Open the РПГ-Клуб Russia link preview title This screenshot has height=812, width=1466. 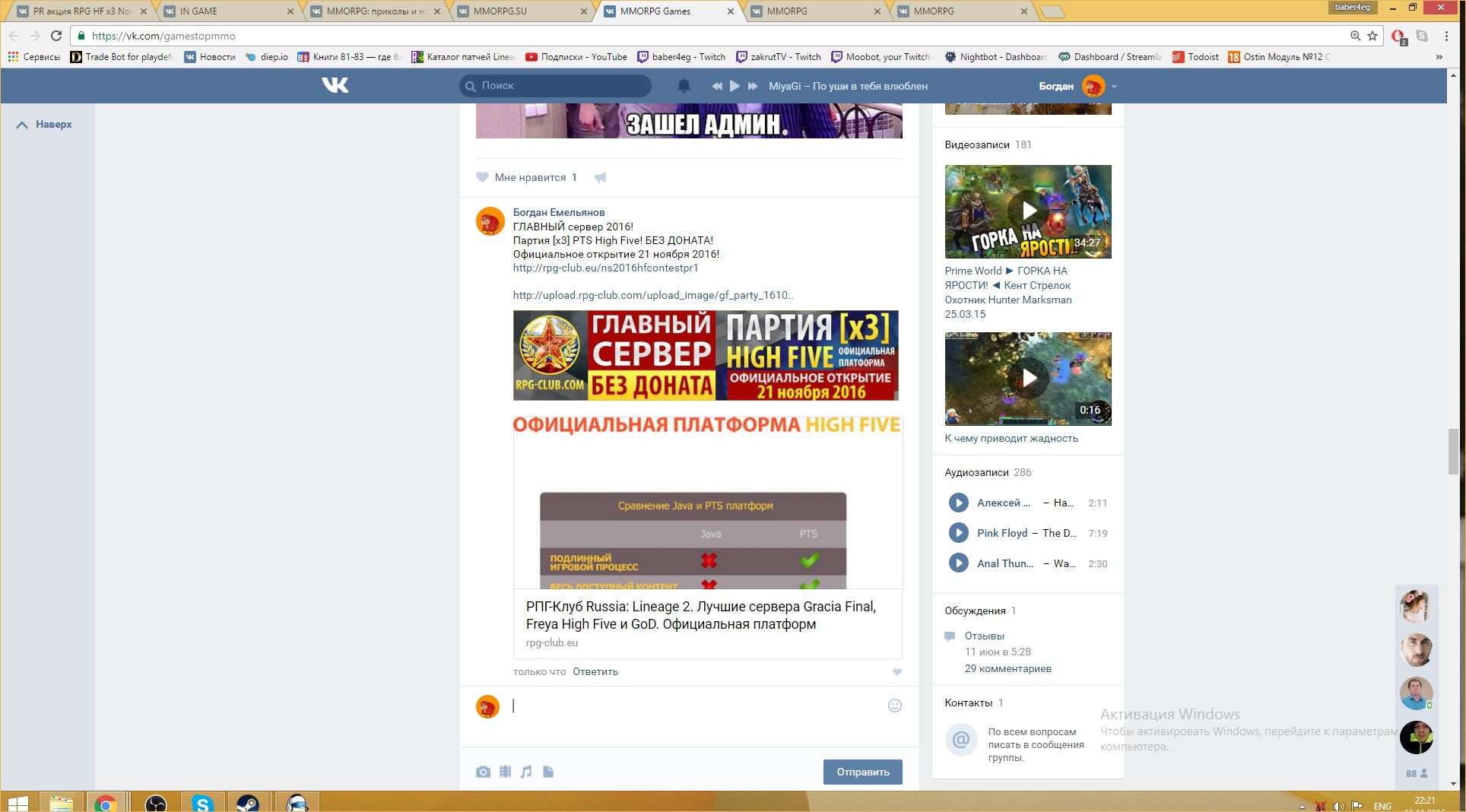coord(701,615)
